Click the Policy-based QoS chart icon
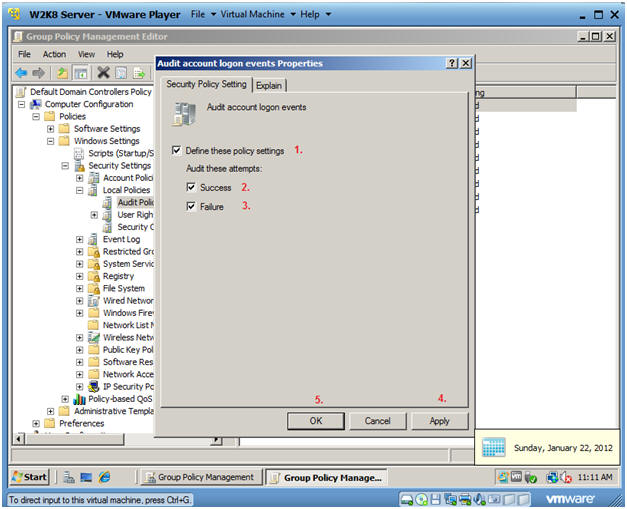Image resolution: width=627 pixels, height=509 pixels. pos(80,399)
